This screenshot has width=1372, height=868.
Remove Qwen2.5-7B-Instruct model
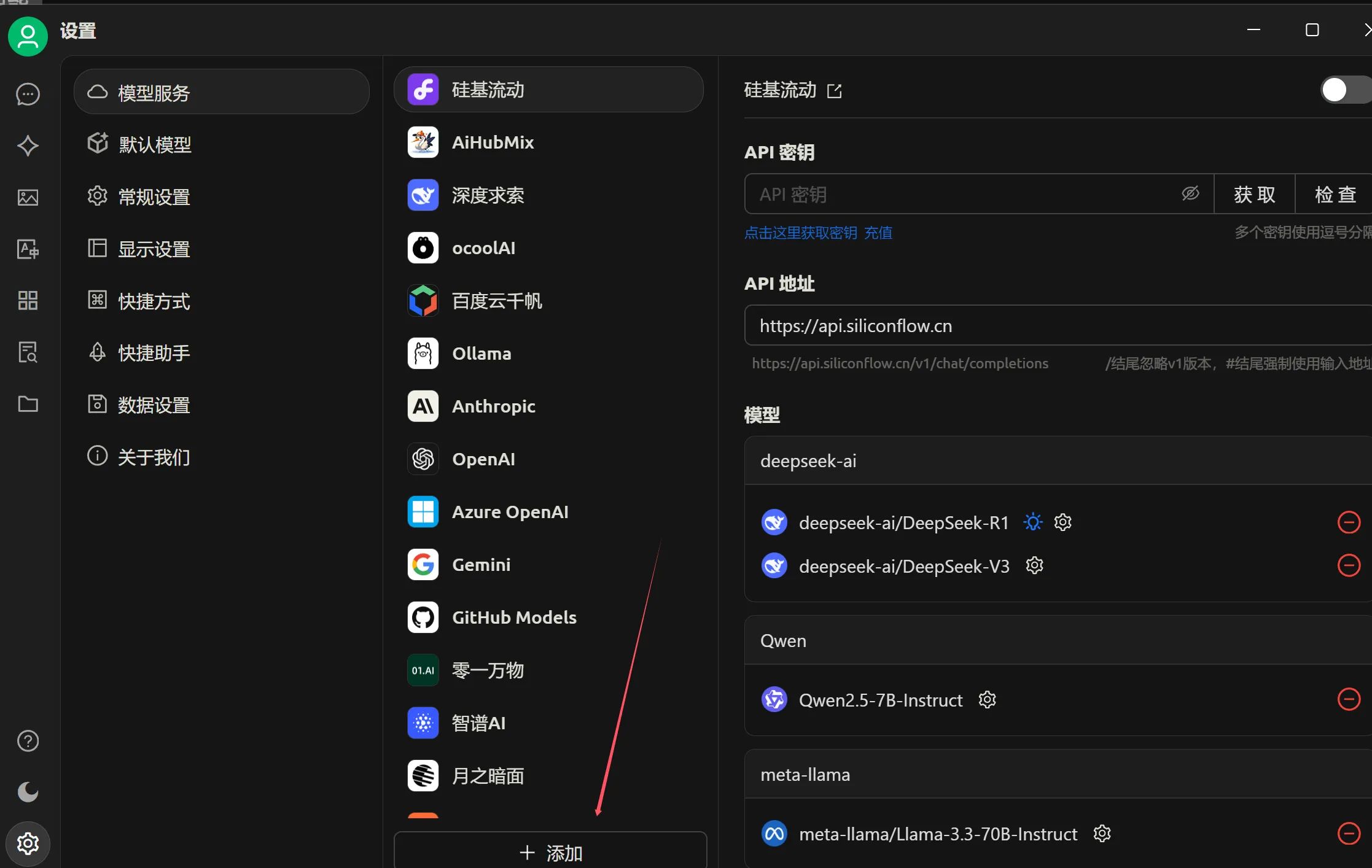(1349, 699)
